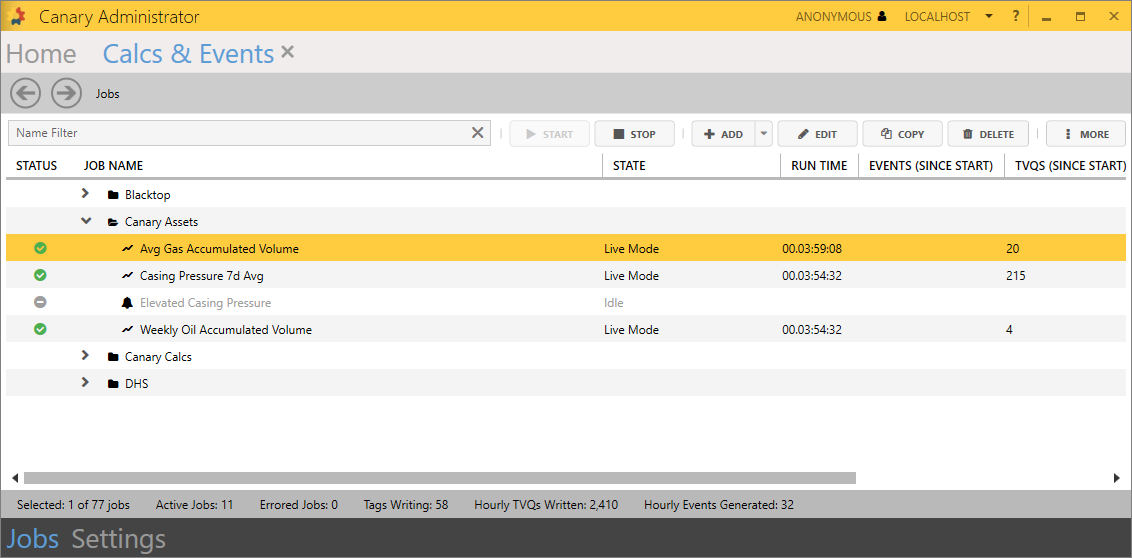Click Tags Writing: 58 status entry
Image resolution: width=1132 pixels, height=558 pixels.
(x=406, y=505)
